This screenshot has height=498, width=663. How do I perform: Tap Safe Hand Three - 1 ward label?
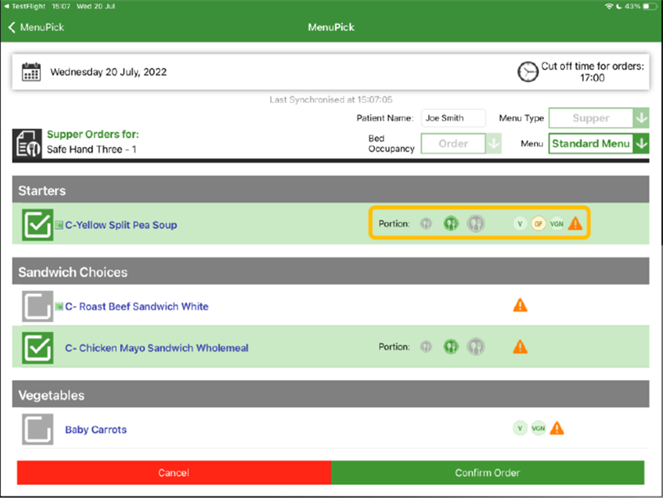tap(91, 149)
